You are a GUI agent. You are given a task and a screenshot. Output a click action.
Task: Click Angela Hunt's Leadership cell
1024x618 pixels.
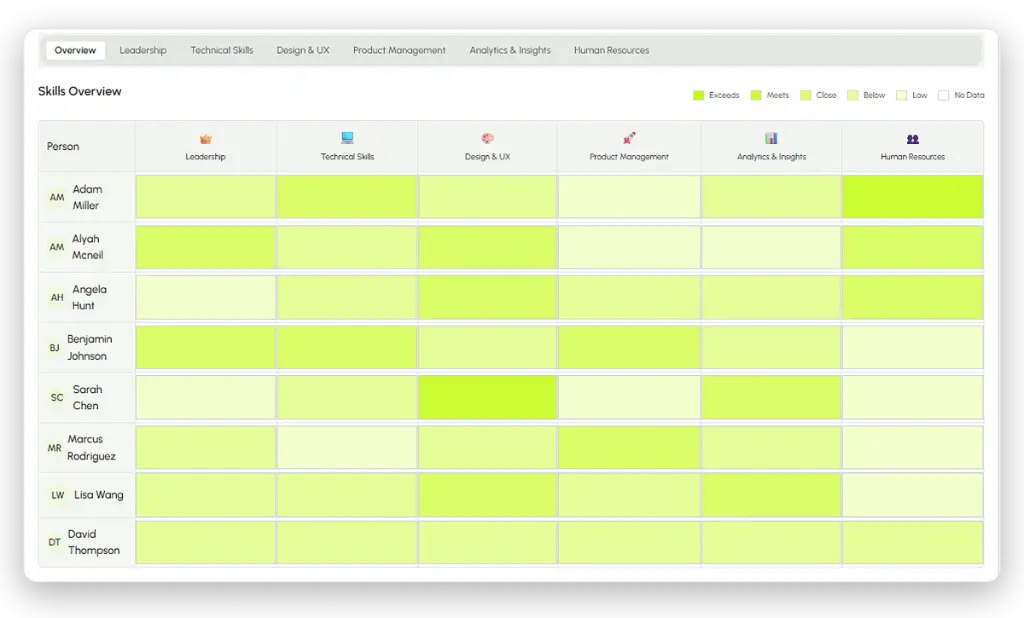tap(206, 297)
